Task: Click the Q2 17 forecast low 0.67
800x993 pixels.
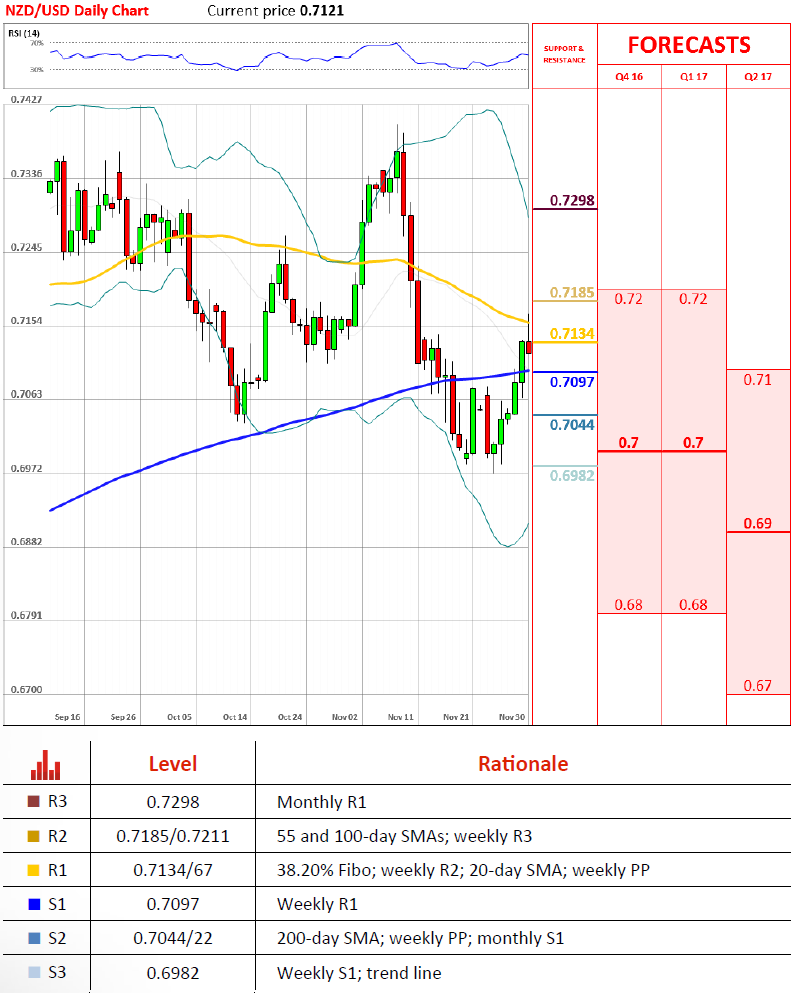Action: 758,686
